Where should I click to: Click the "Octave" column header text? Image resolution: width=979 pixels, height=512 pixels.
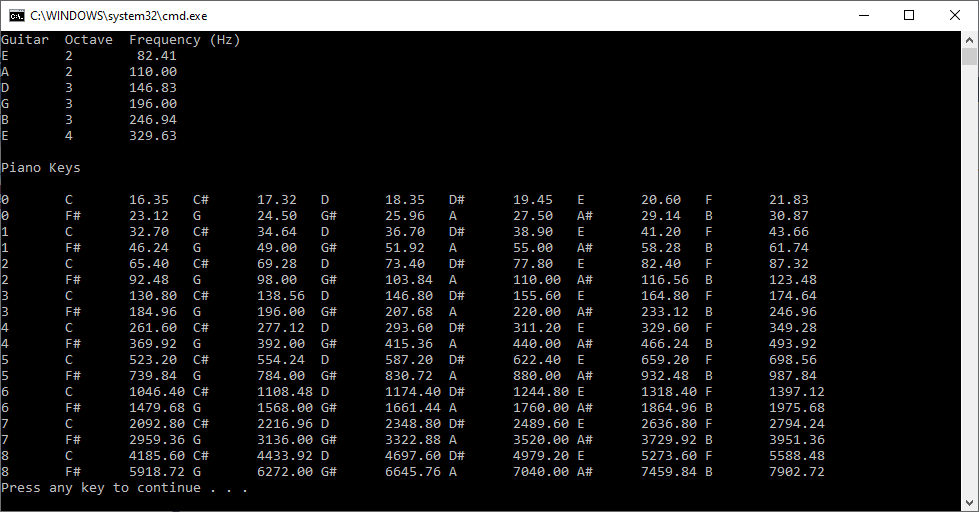[x=89, y=40]
